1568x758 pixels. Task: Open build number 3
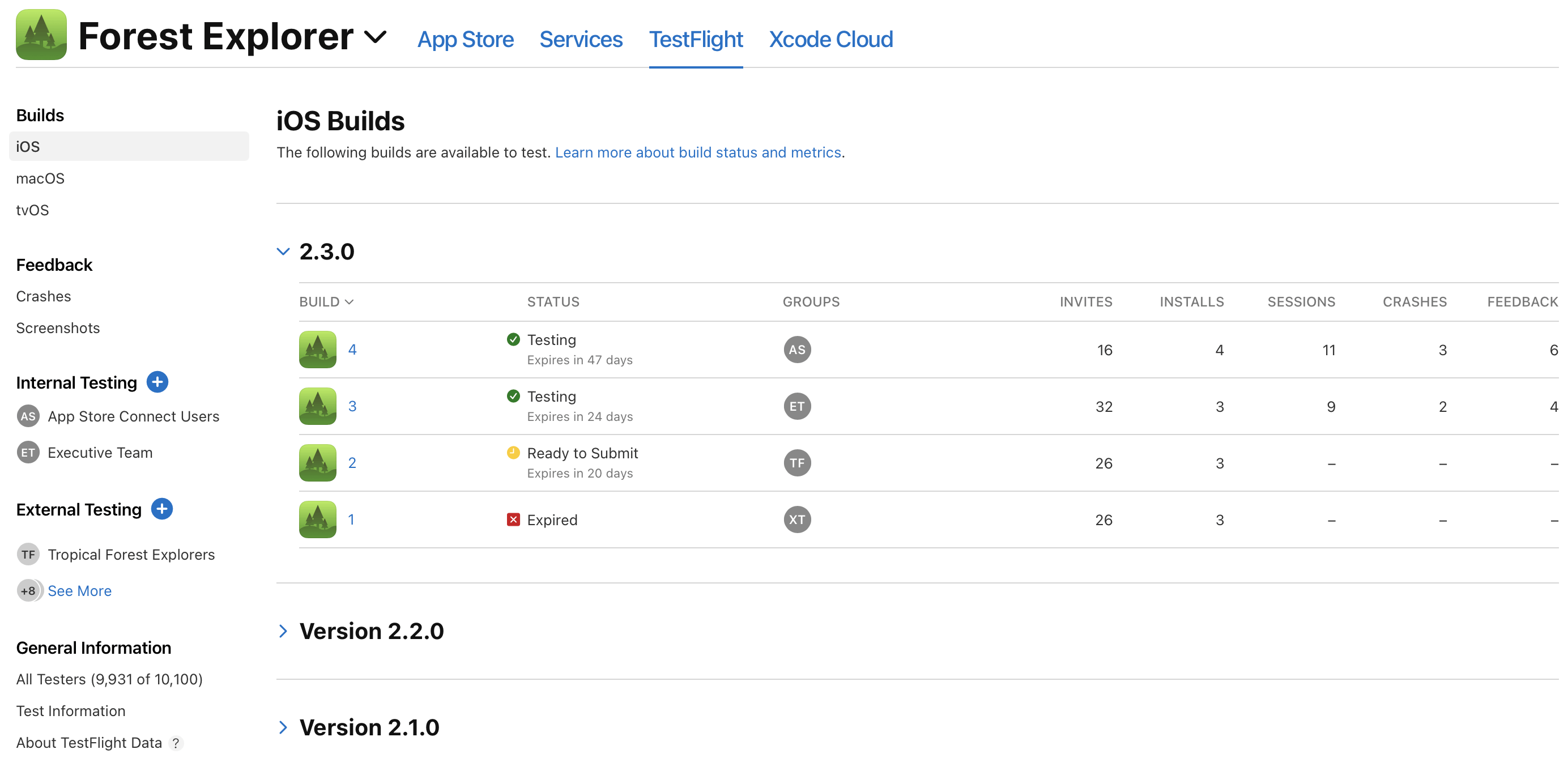(x=352, y=406)
